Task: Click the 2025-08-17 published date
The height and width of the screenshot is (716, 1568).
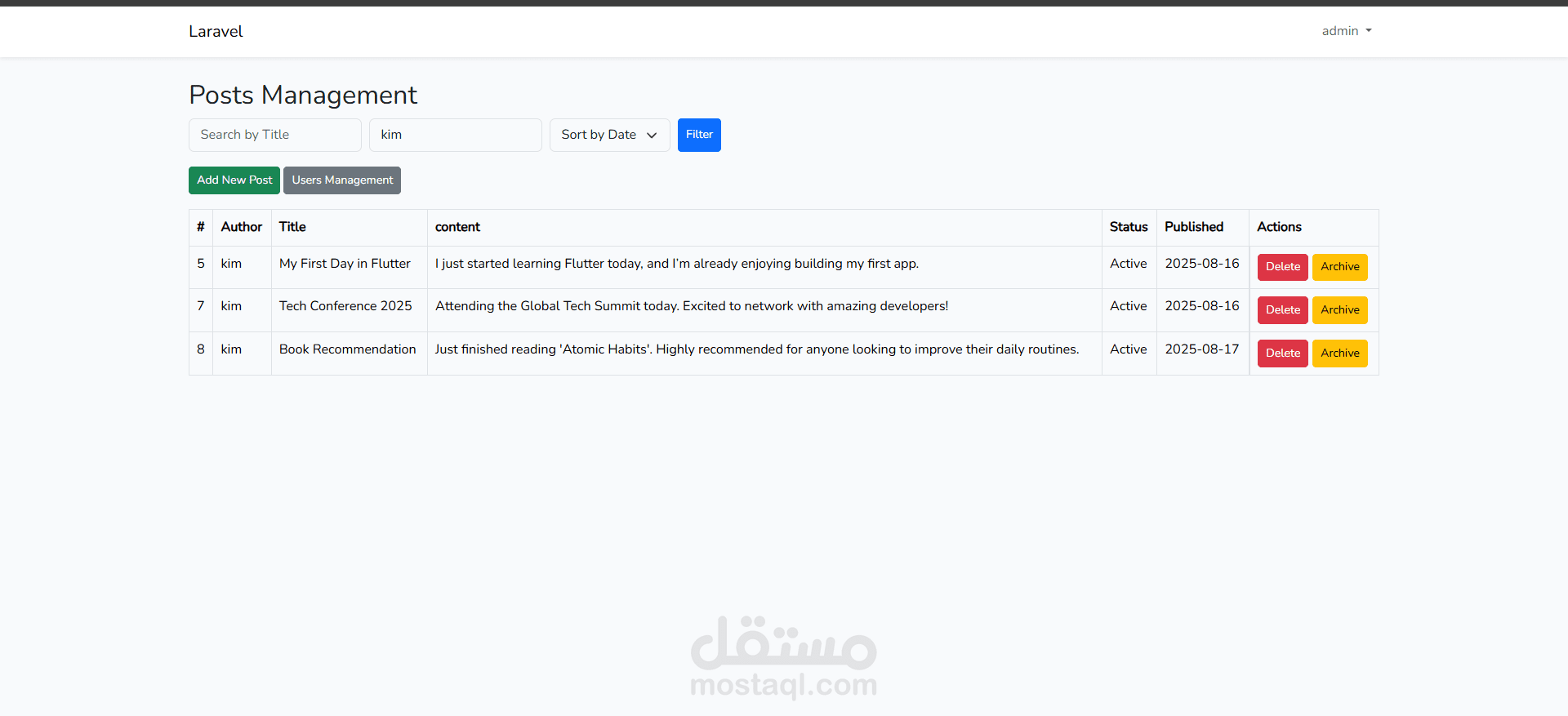Action: tap(1202, 349)
